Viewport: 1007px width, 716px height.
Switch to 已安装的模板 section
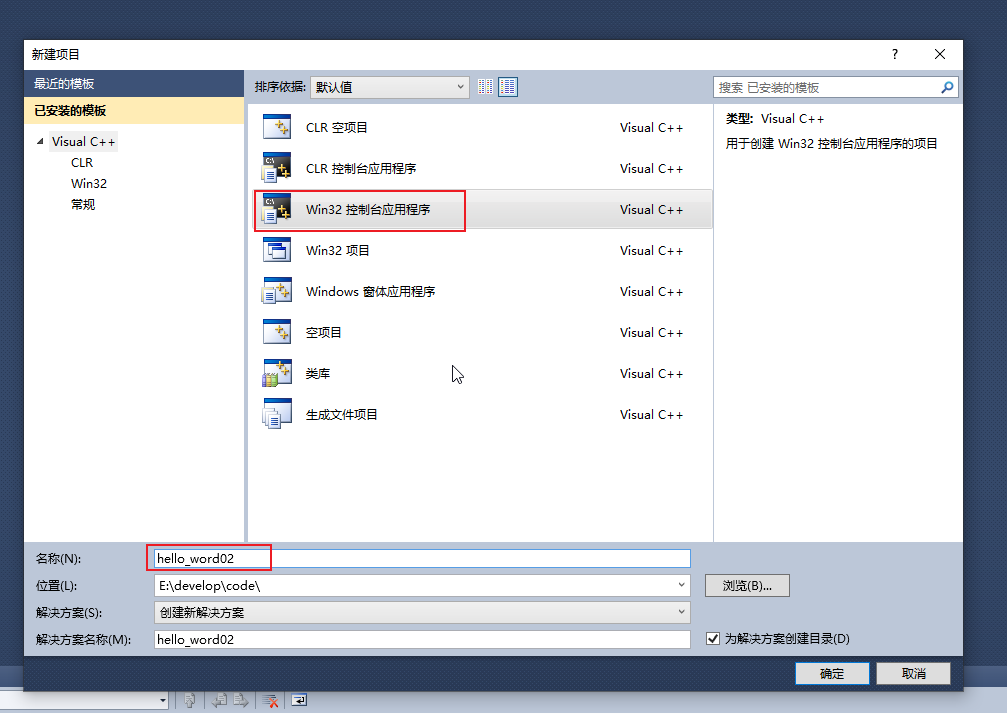point(134,110)
